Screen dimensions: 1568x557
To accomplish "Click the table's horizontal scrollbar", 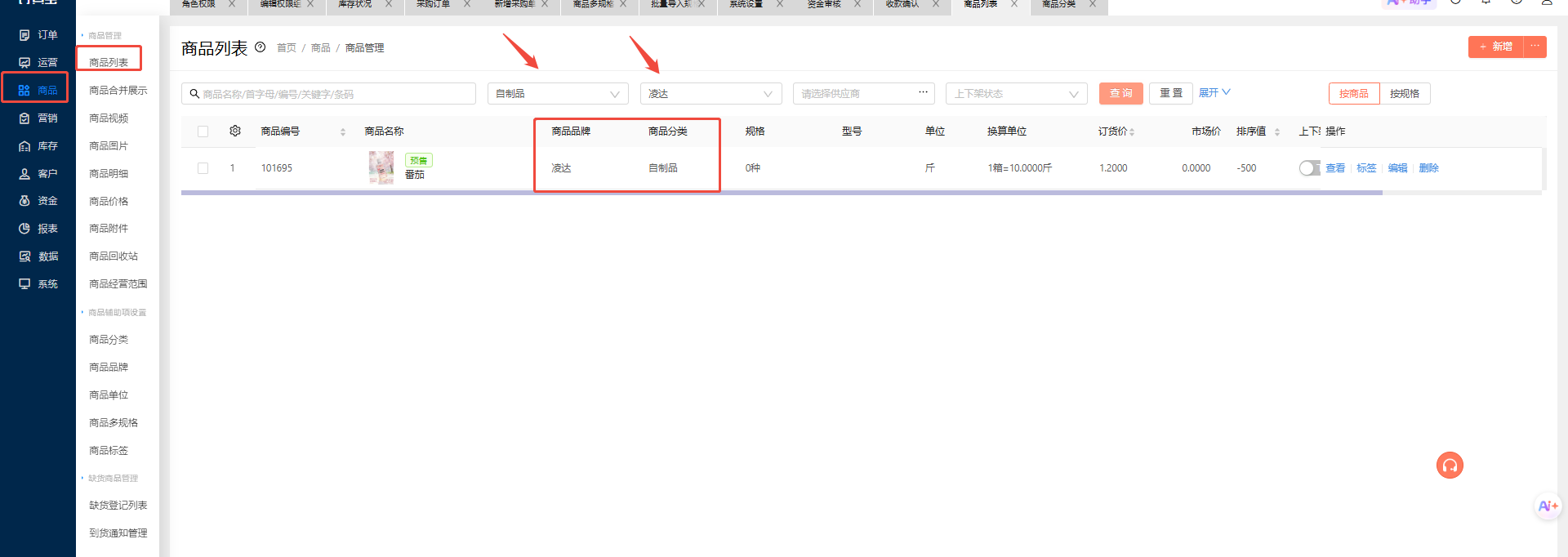I will click(x=782, y=193).
